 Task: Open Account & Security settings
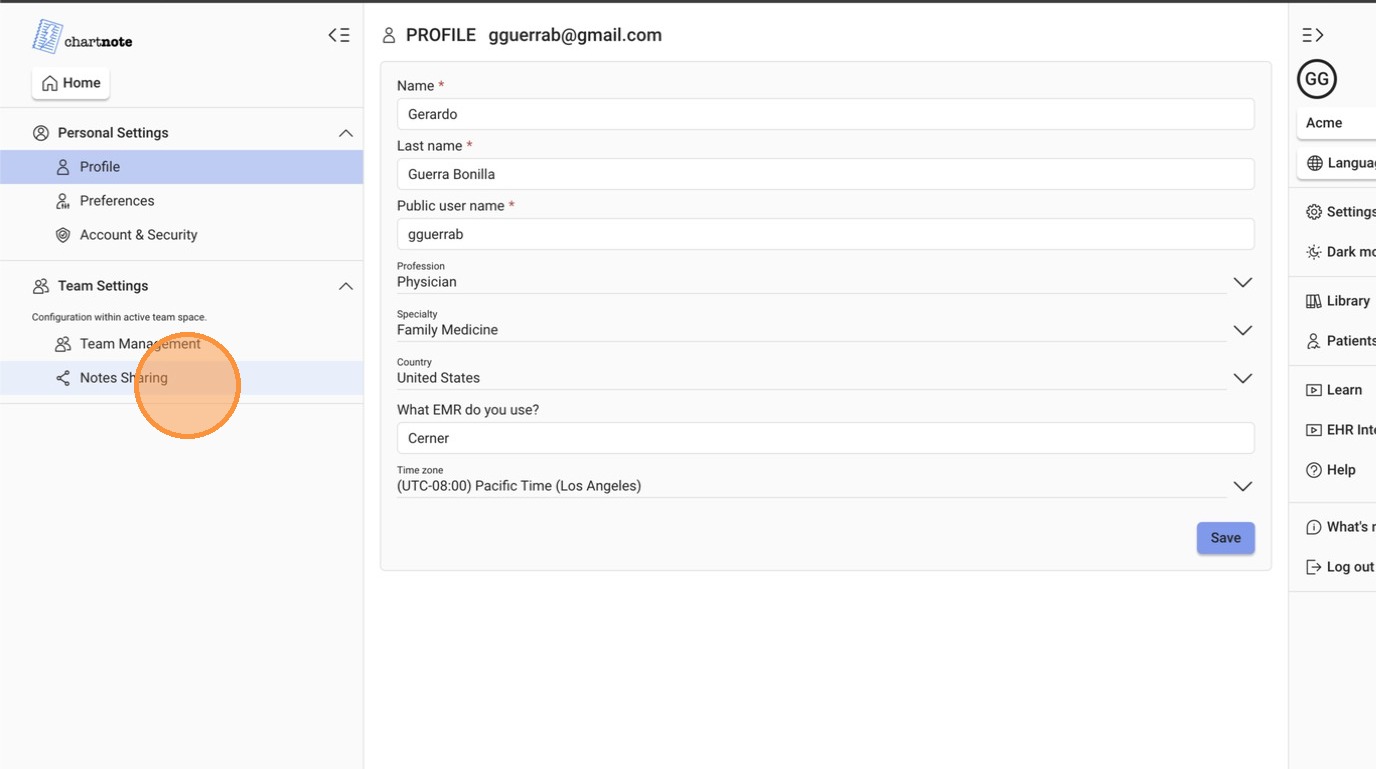[138, 235]
